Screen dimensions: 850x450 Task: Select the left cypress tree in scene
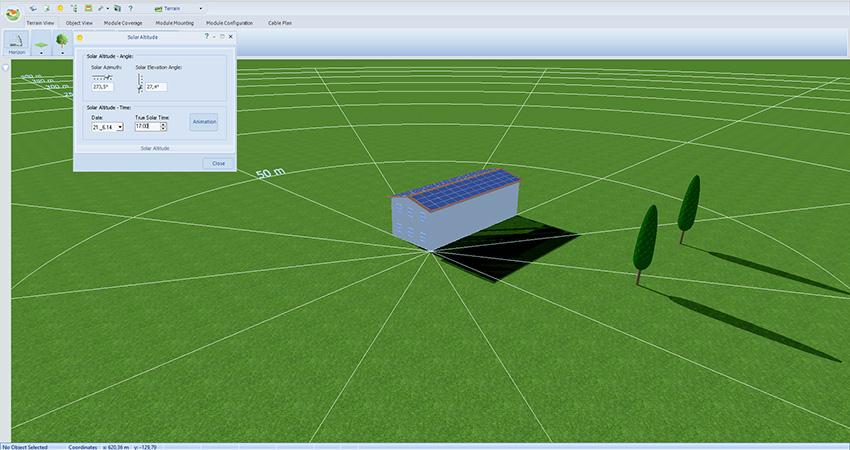pos(645,245)
